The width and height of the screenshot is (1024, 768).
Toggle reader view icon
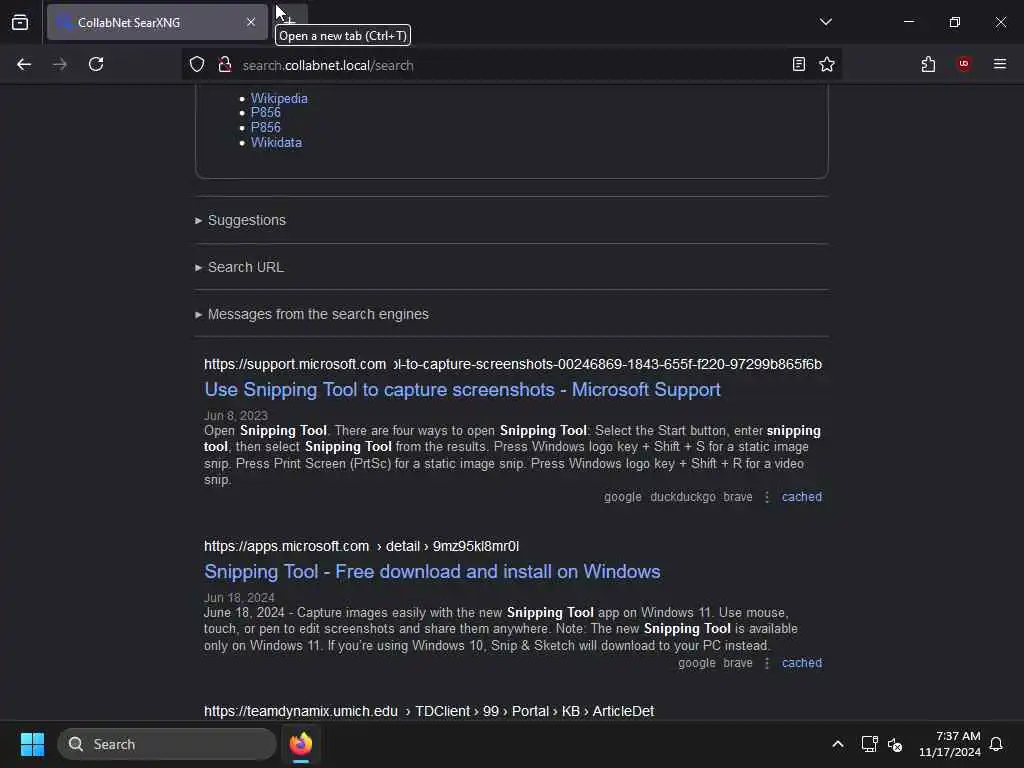pos(799,64)
